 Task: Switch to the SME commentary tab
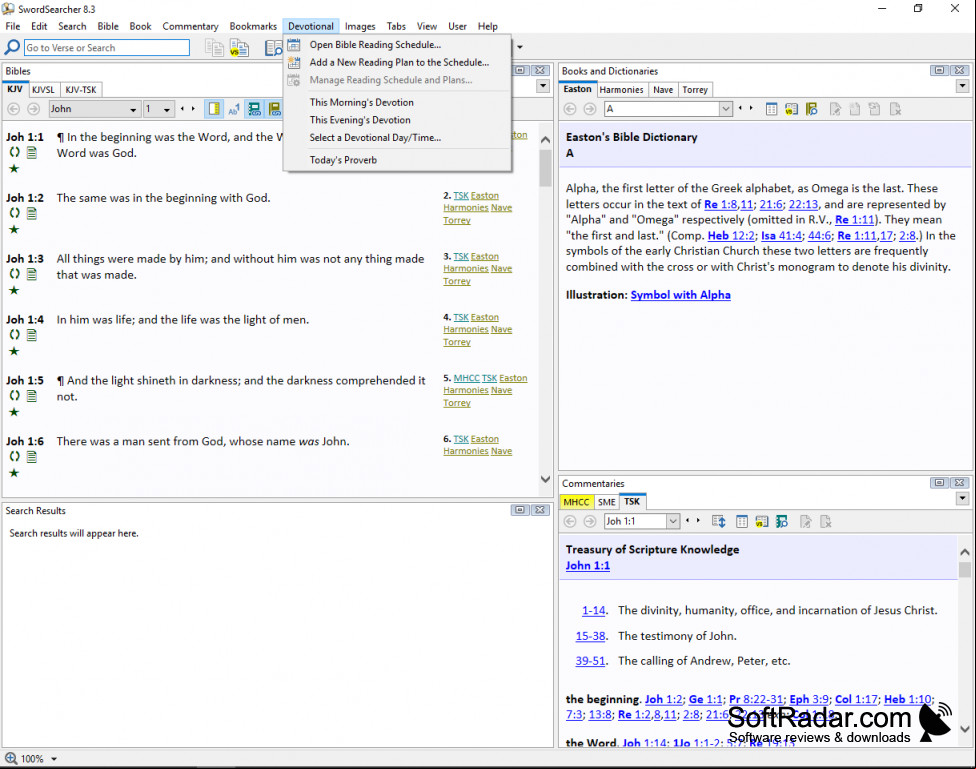coord(606,502)
